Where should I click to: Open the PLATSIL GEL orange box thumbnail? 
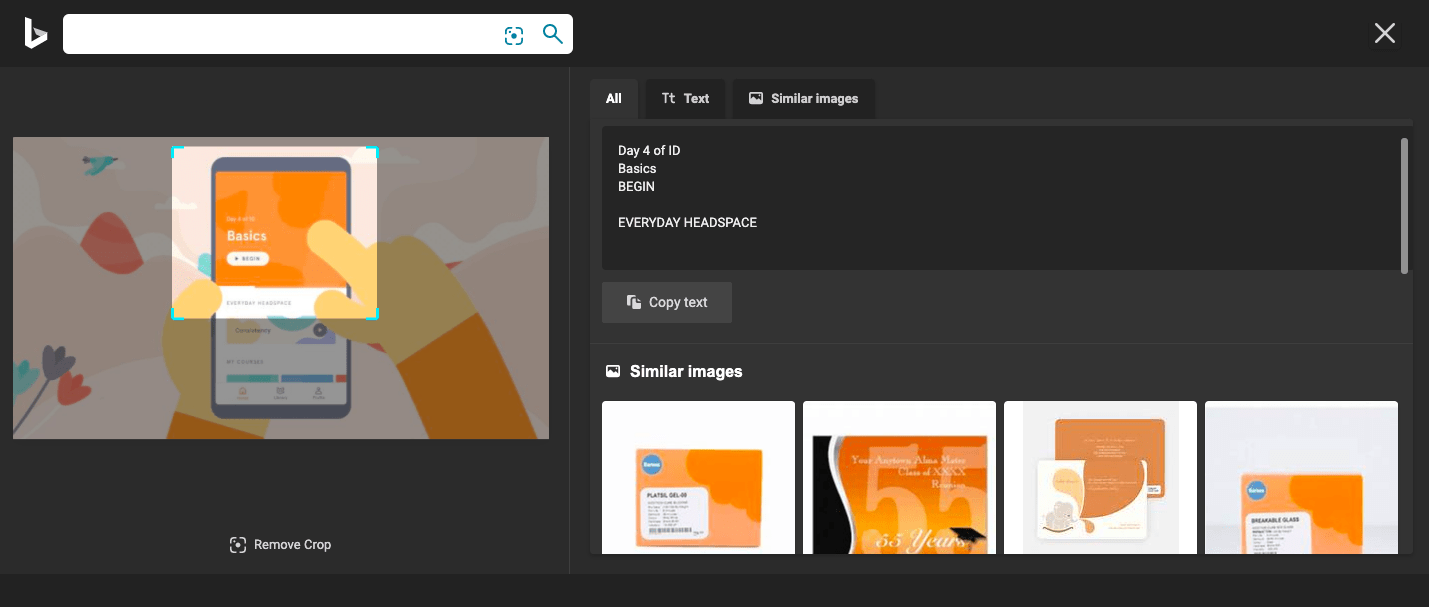[698, 477]
